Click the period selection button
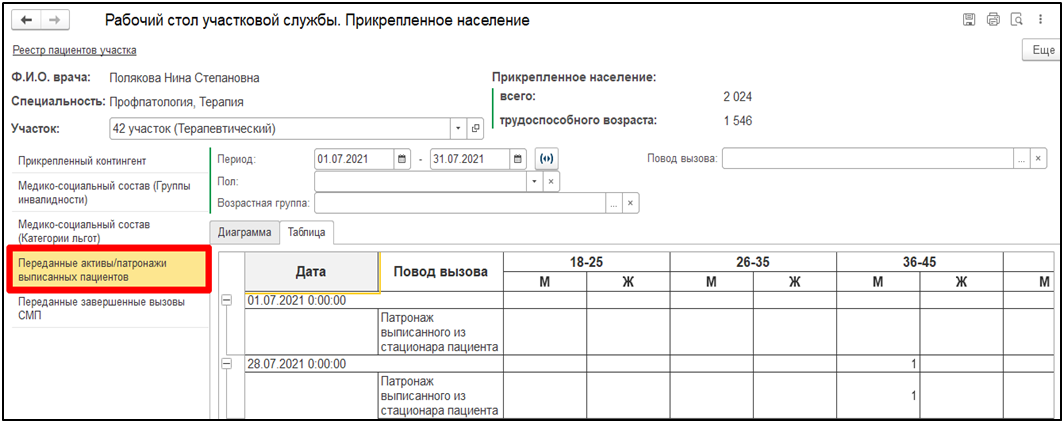 (x=546, y=159)
